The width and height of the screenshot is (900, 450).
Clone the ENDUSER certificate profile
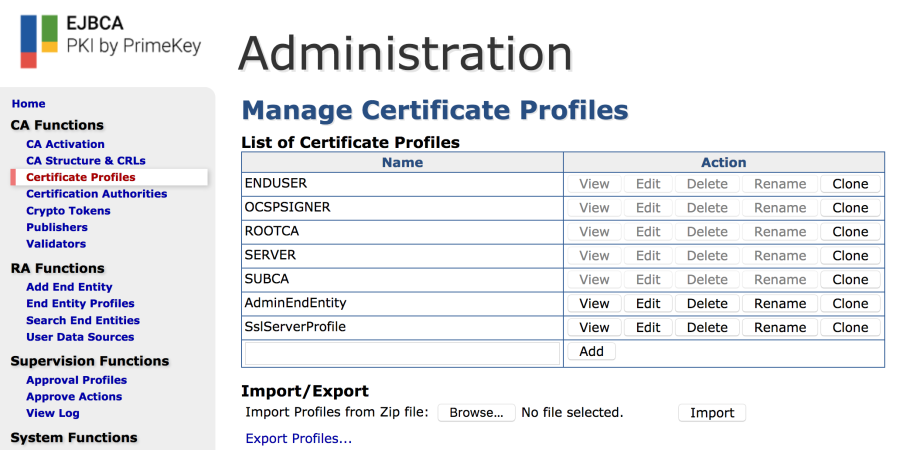850,184
